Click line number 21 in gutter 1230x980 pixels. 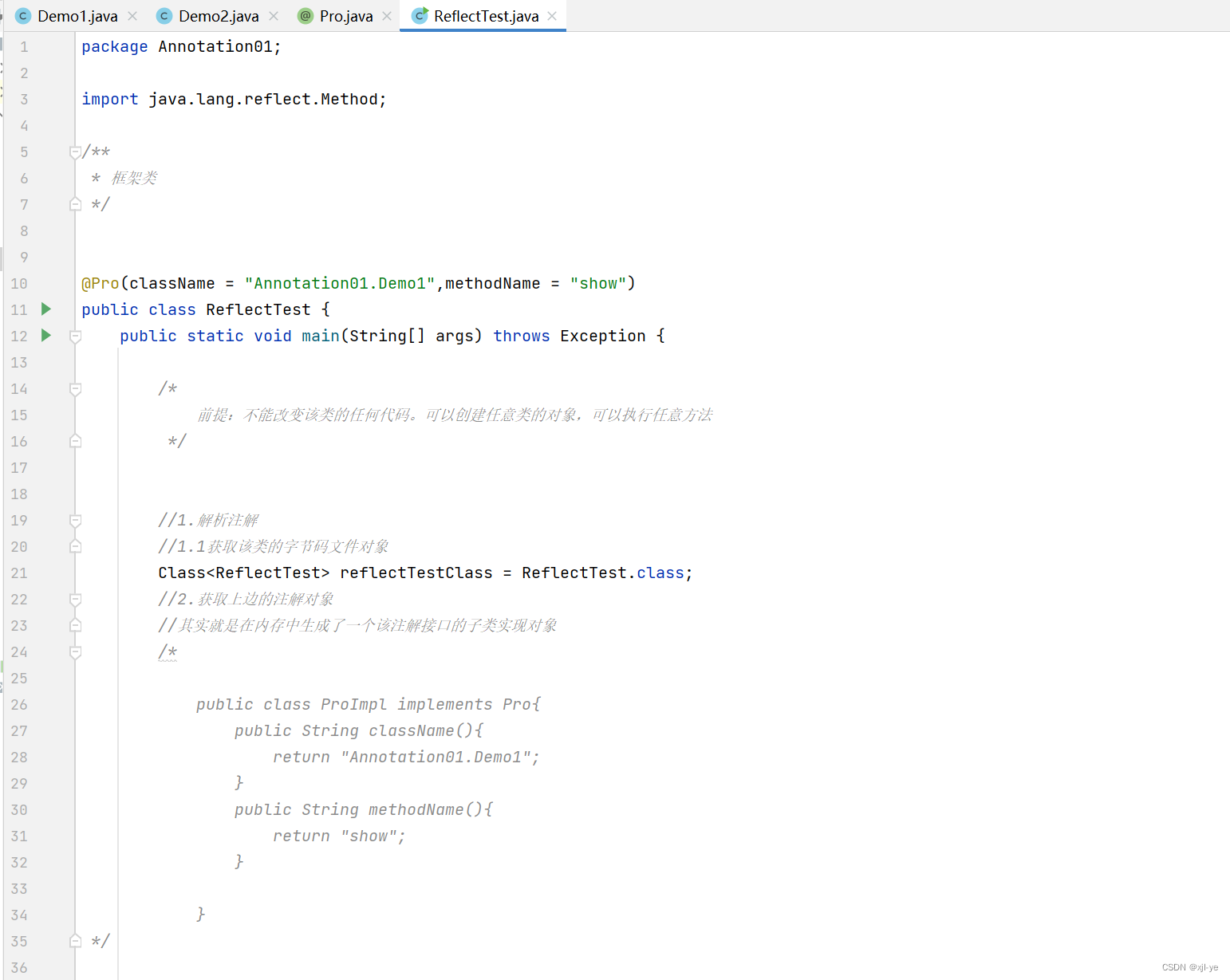point(19,573)
